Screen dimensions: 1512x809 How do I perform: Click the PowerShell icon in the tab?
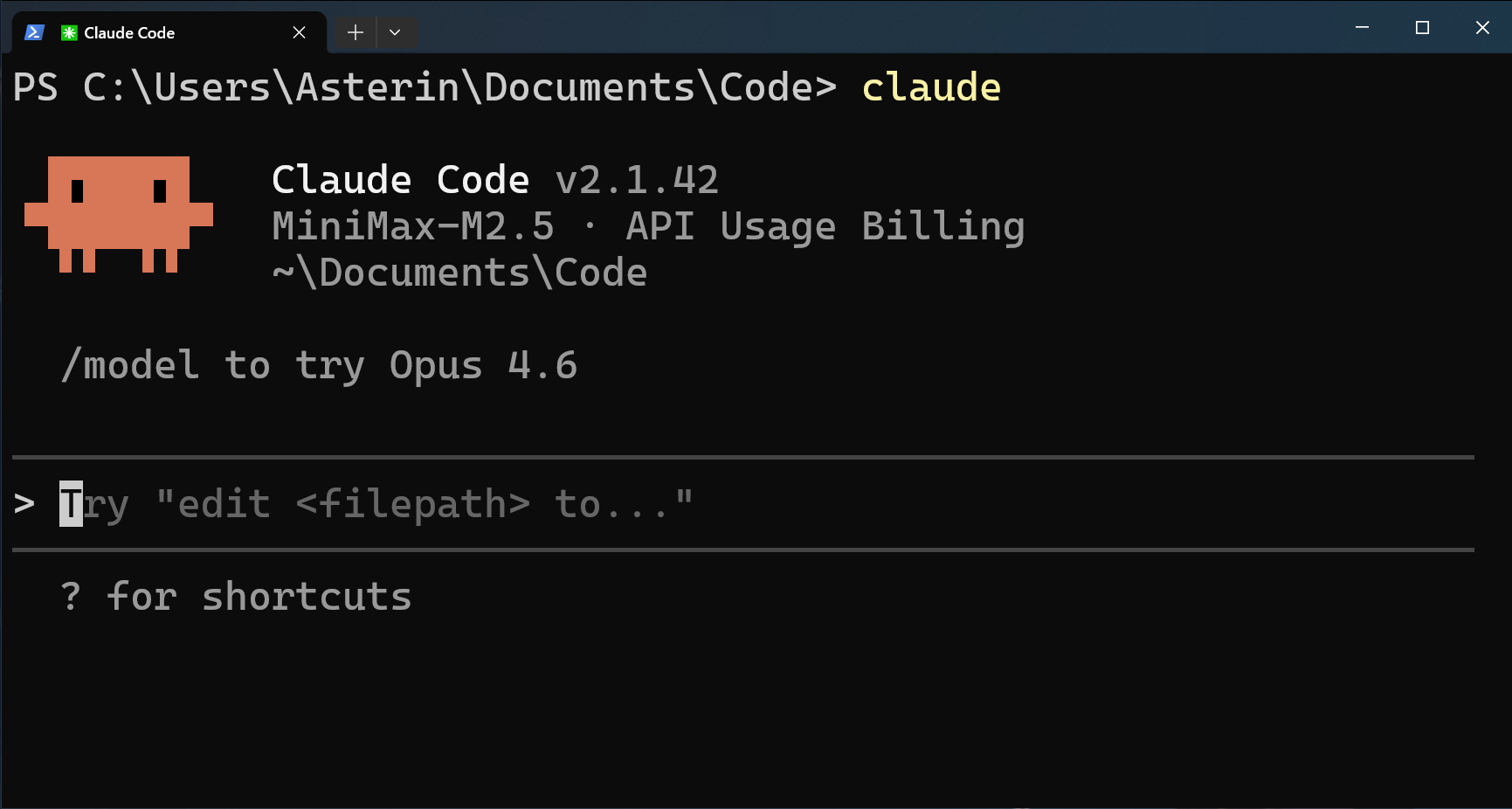tap(34, 32)
